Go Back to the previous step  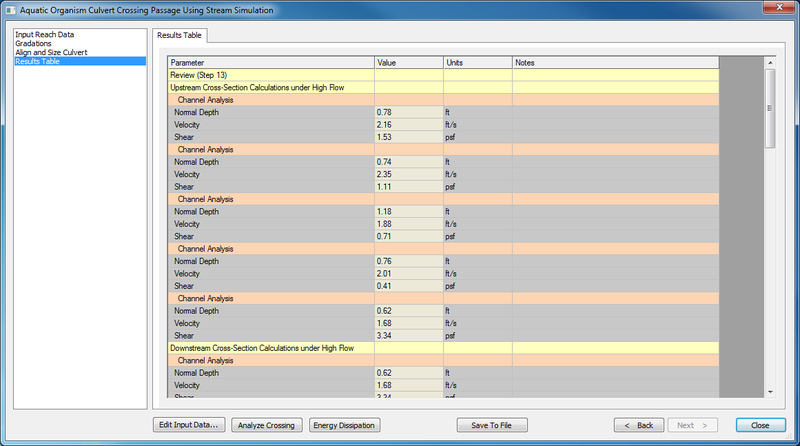[x=639, y=425]
